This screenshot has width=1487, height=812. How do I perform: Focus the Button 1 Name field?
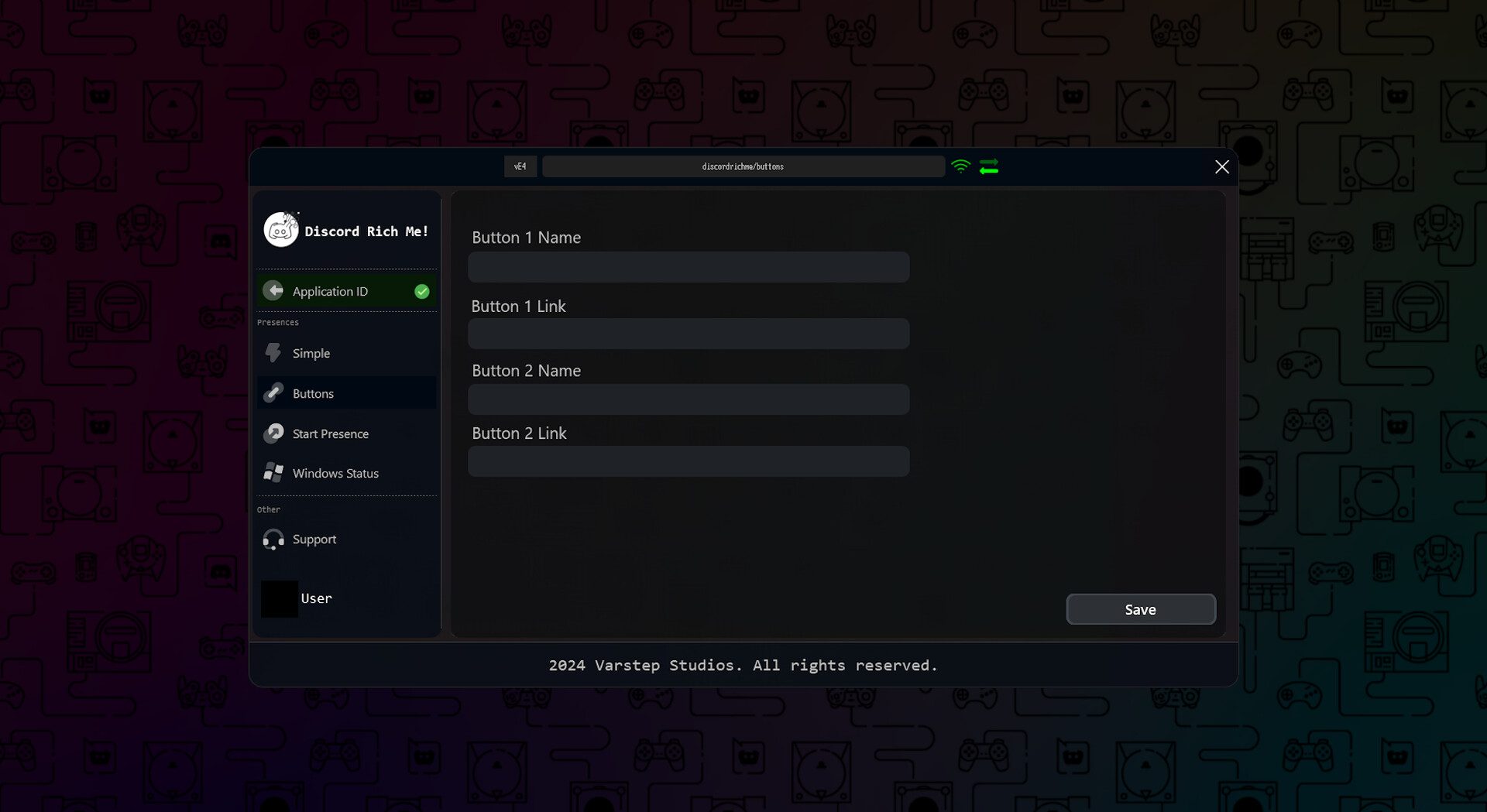click(x=689, y=267)
